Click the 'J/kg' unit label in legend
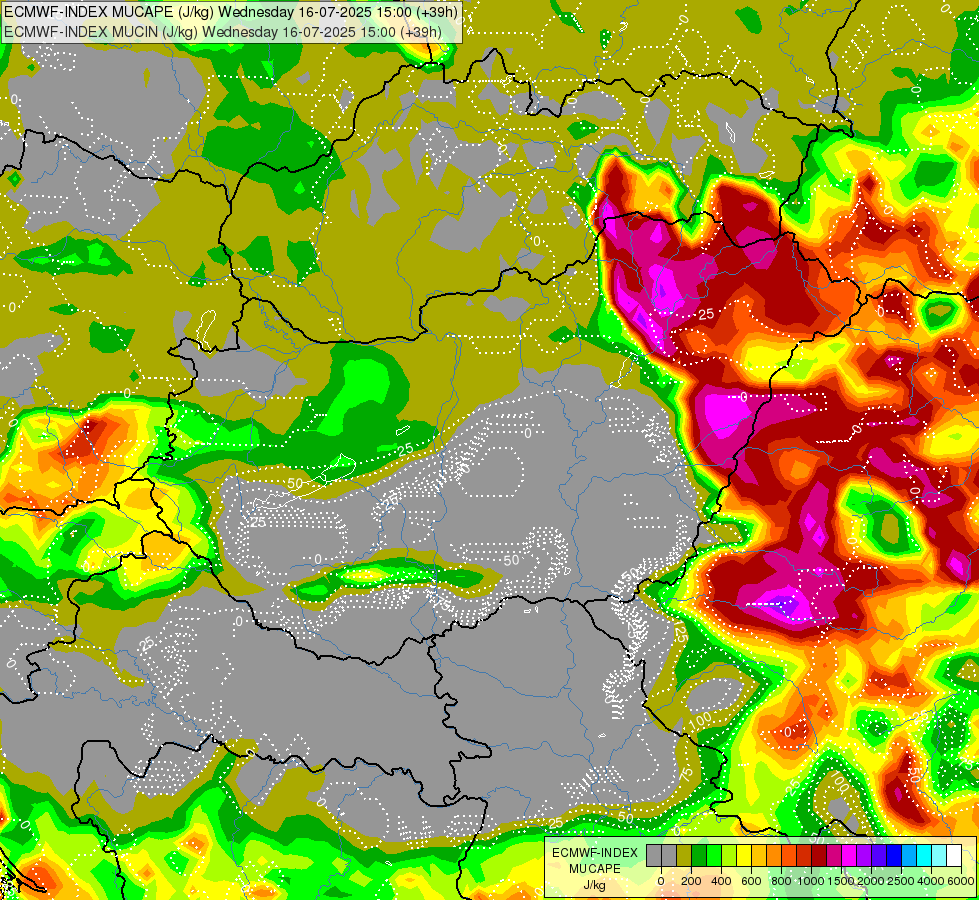Viewport: 979px width, 900px height. pos(594,885)
